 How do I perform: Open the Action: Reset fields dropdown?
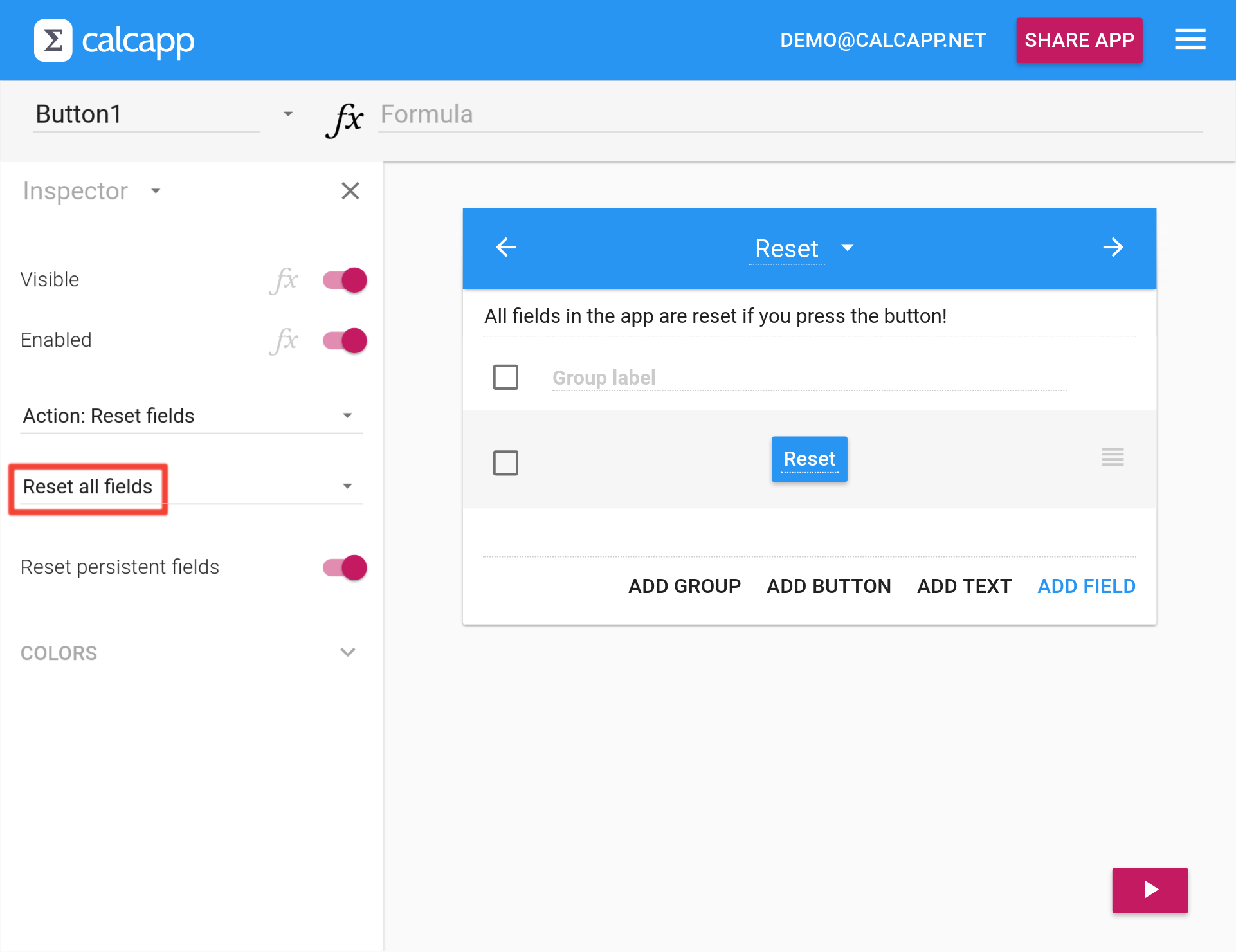click(191, 416)
